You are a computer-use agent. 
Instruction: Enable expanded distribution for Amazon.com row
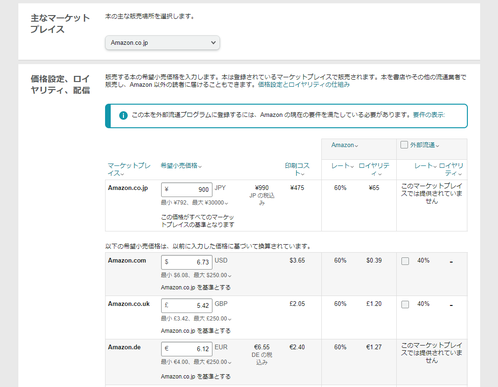(405, 261)
